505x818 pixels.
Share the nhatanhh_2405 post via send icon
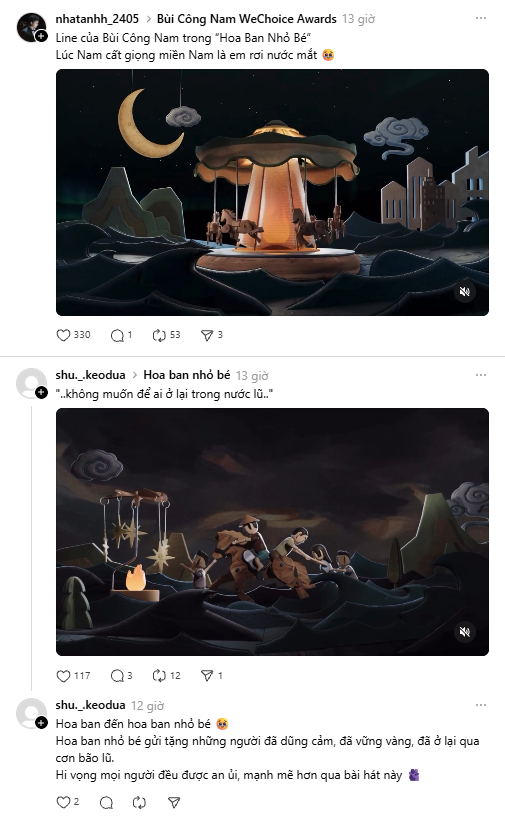pos(212,335)
